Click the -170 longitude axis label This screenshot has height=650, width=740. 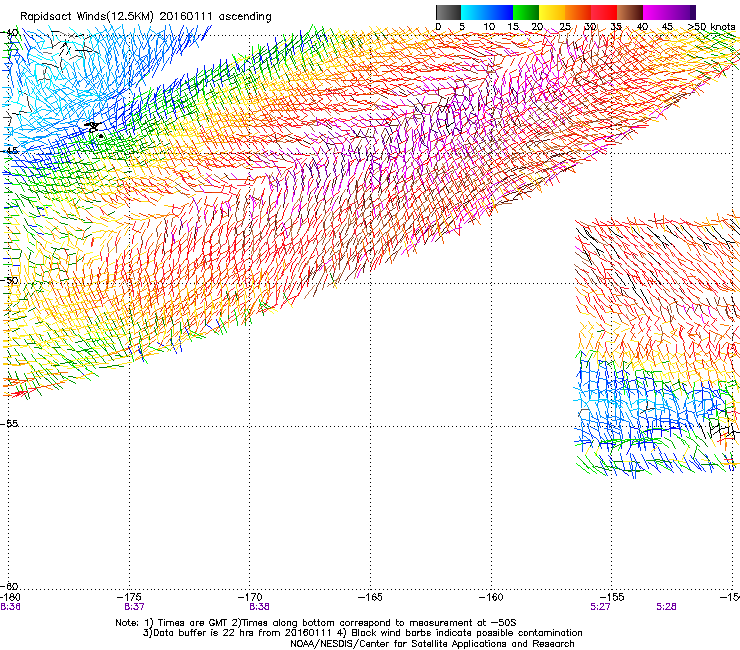(250, 597)
